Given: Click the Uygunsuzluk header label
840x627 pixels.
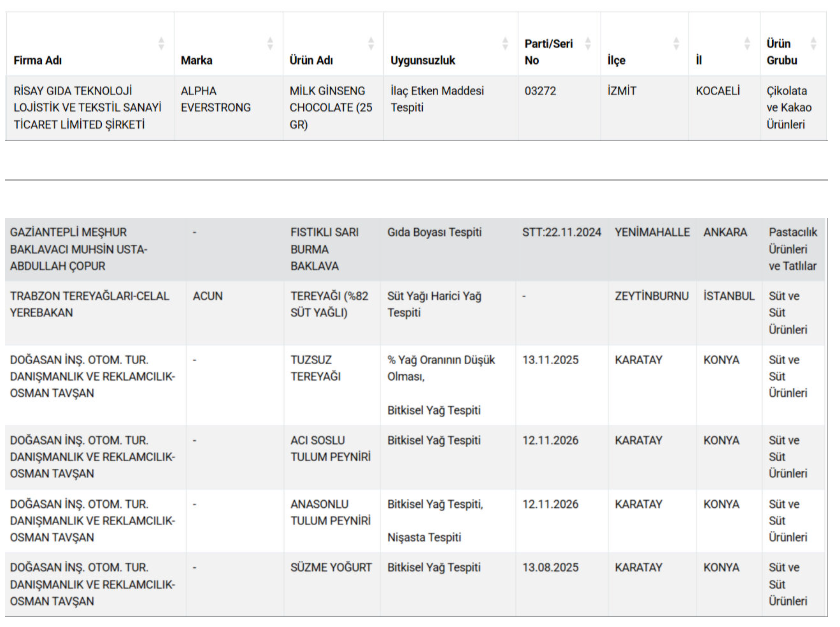Looking at the screenshot, I should tap(423, 61).
